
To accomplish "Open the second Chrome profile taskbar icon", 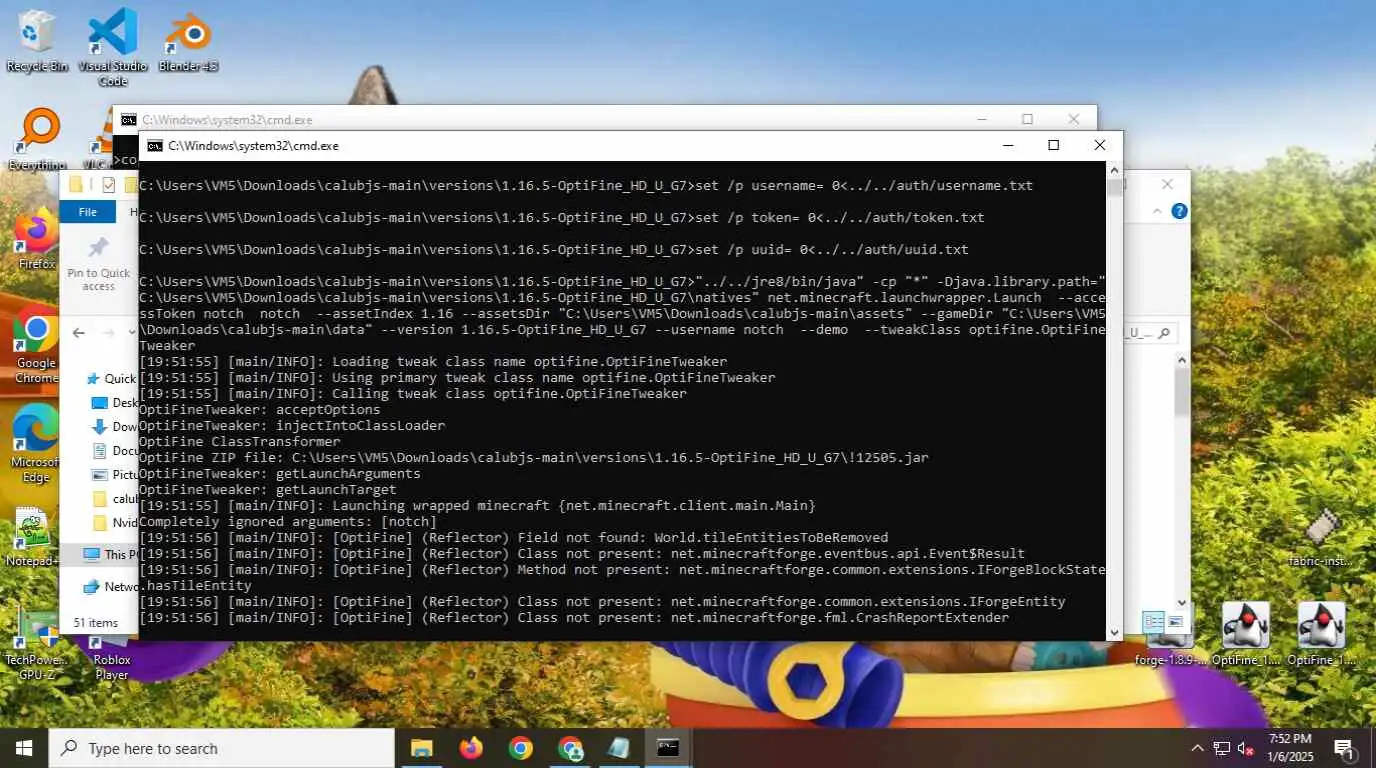I will click(x=570, y=748).
